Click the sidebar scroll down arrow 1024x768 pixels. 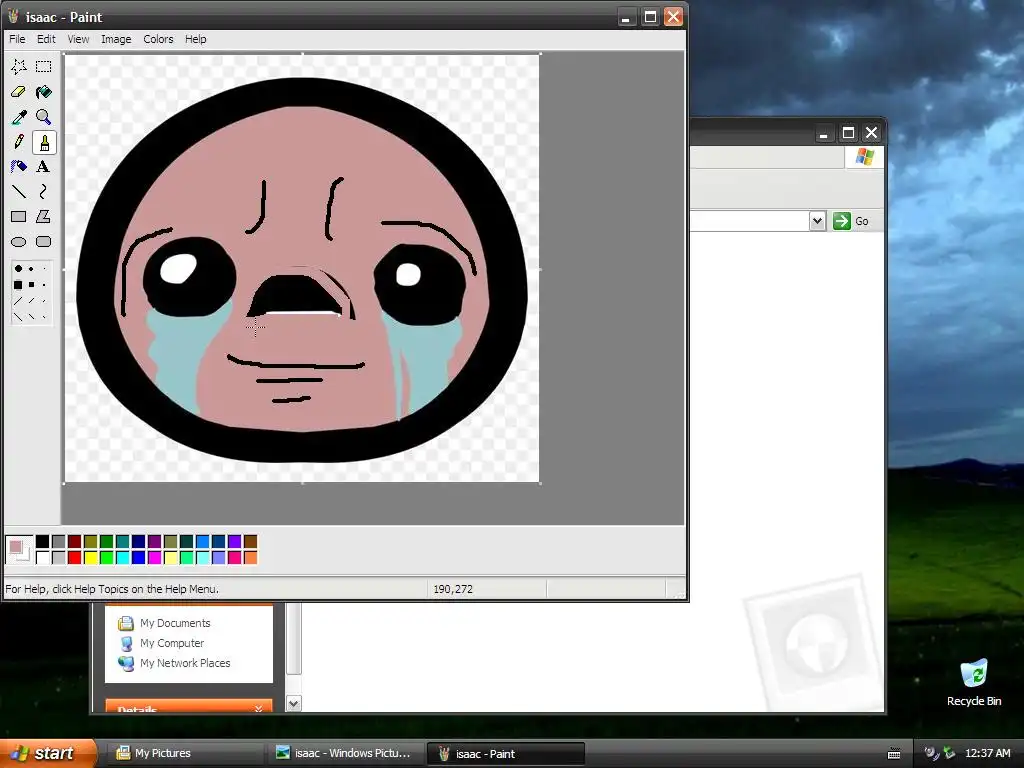point(294,703)
